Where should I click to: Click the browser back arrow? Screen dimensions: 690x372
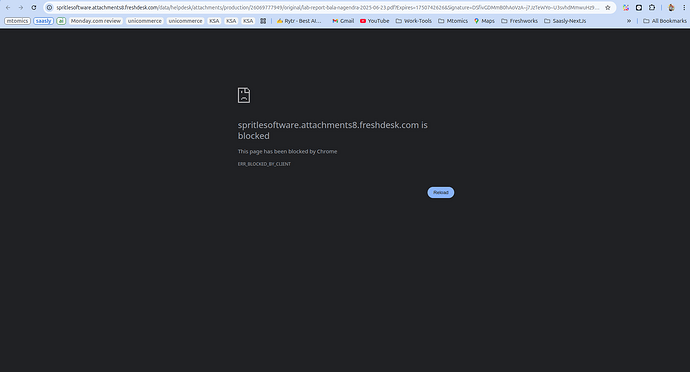(x=8, y=7)
